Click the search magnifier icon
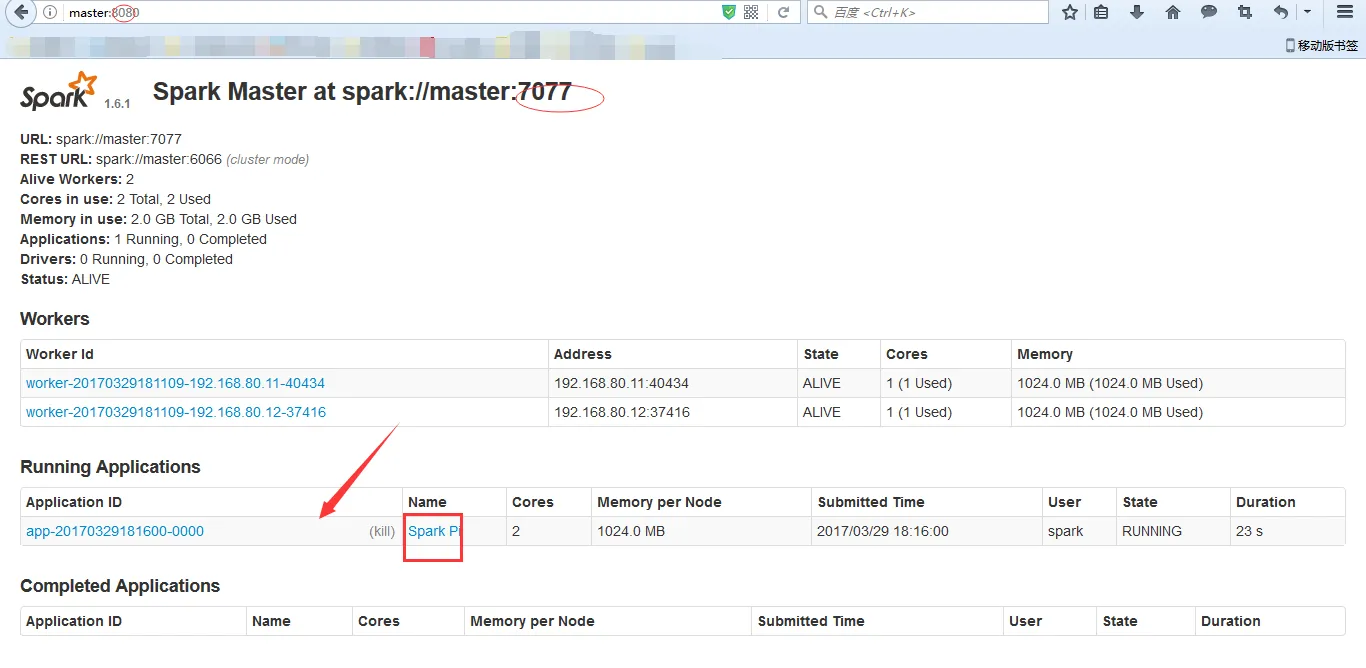Viewport: 1366px width, 668px height. coord(820,12)
